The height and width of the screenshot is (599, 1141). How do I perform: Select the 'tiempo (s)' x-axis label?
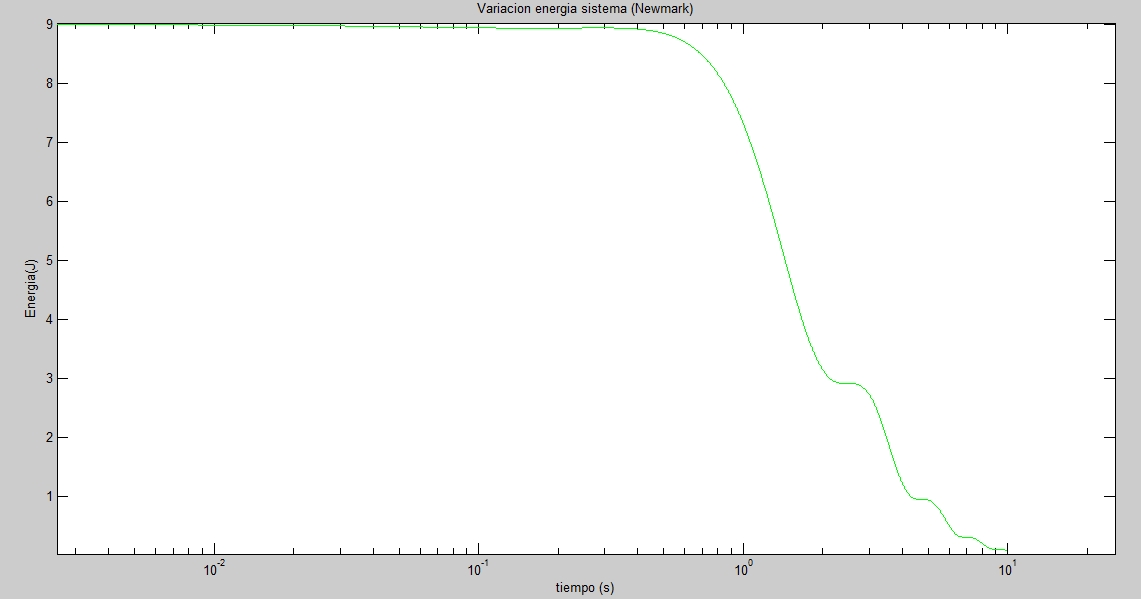585,588
